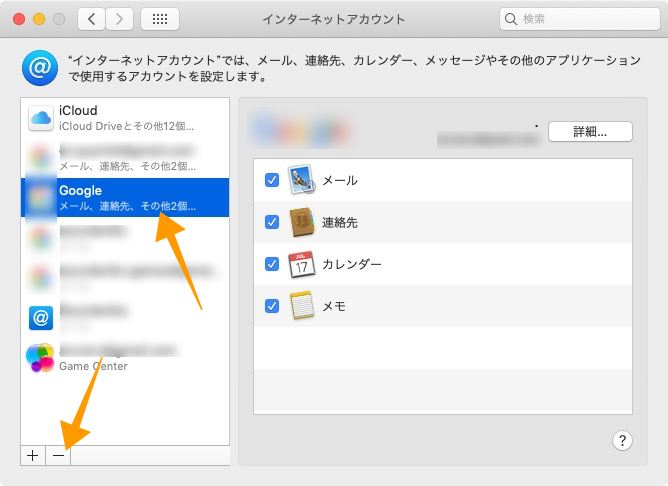668x486 pixels.
Task: Click the インターネットアカウント window title
Action: coord(334,19)
